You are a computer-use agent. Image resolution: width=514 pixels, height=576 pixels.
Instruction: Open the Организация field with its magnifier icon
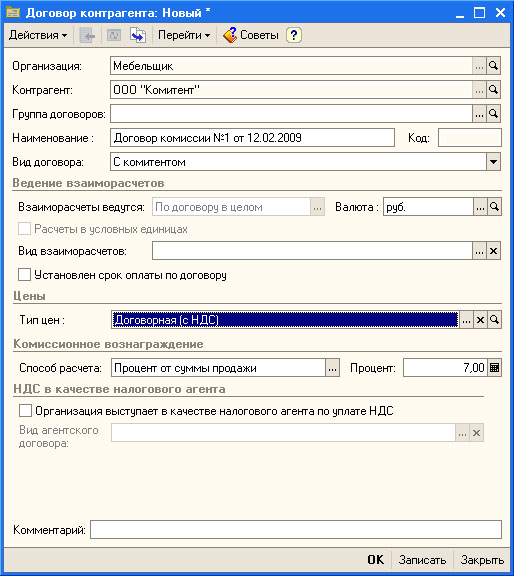493,66
